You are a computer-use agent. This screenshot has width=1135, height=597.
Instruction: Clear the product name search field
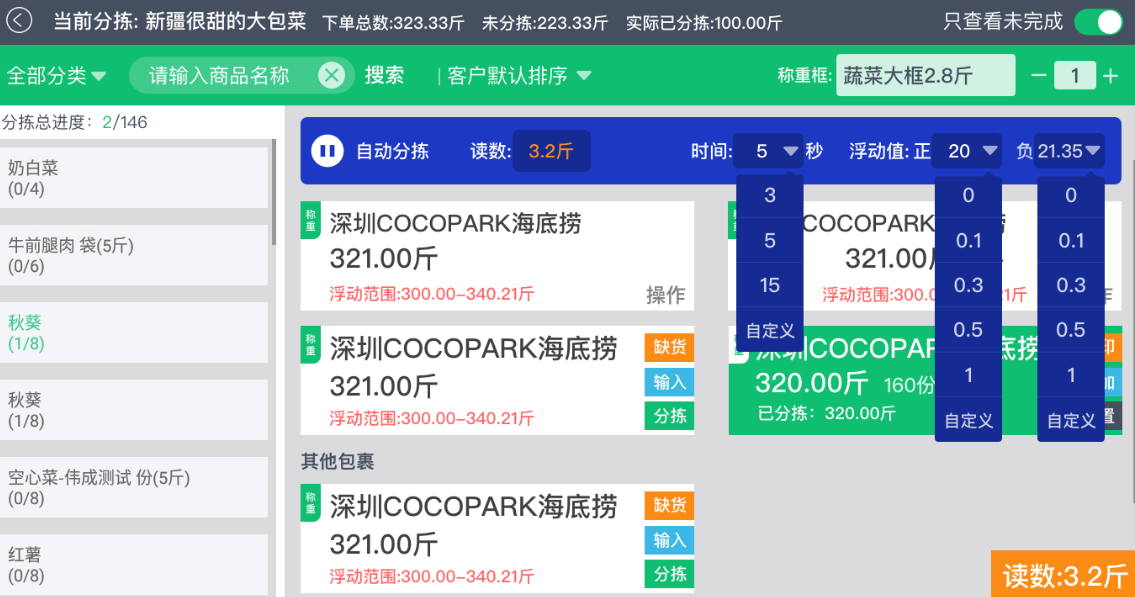(332, 75)
